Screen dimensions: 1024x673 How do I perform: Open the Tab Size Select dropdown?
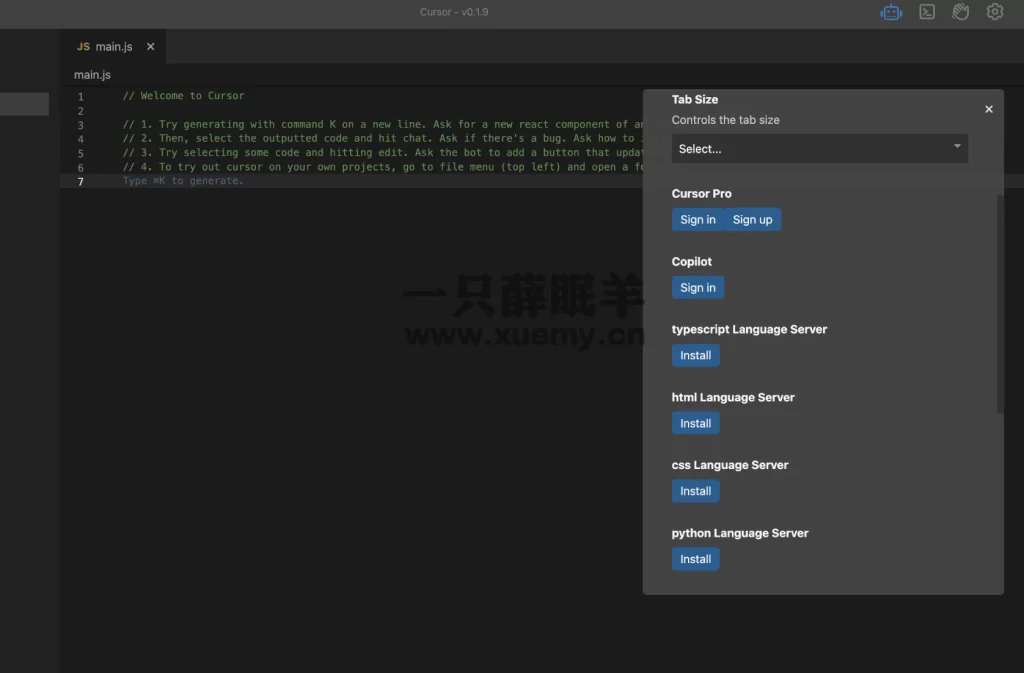[820, 149]
